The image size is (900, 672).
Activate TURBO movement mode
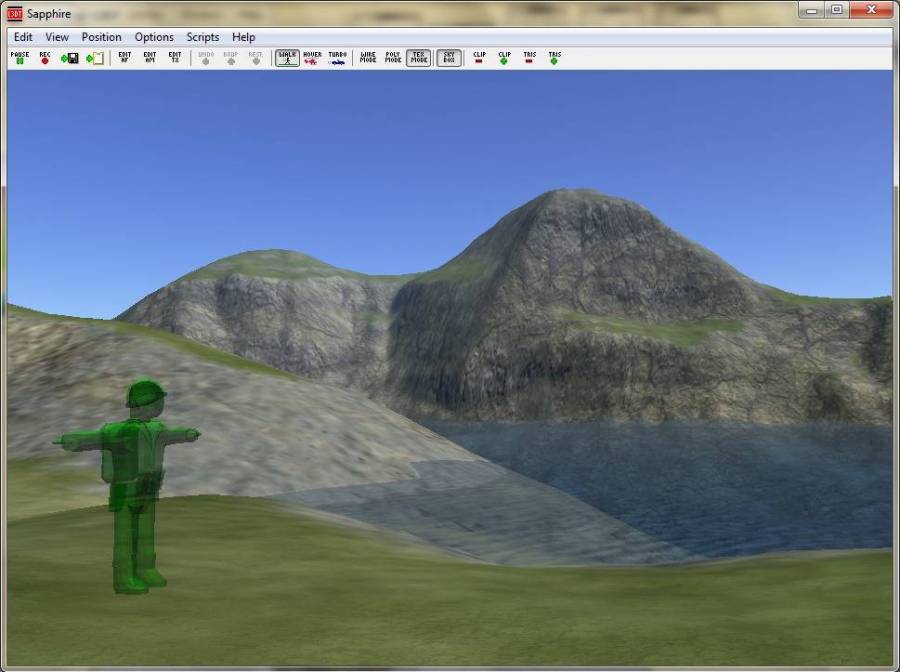(339, 57)
